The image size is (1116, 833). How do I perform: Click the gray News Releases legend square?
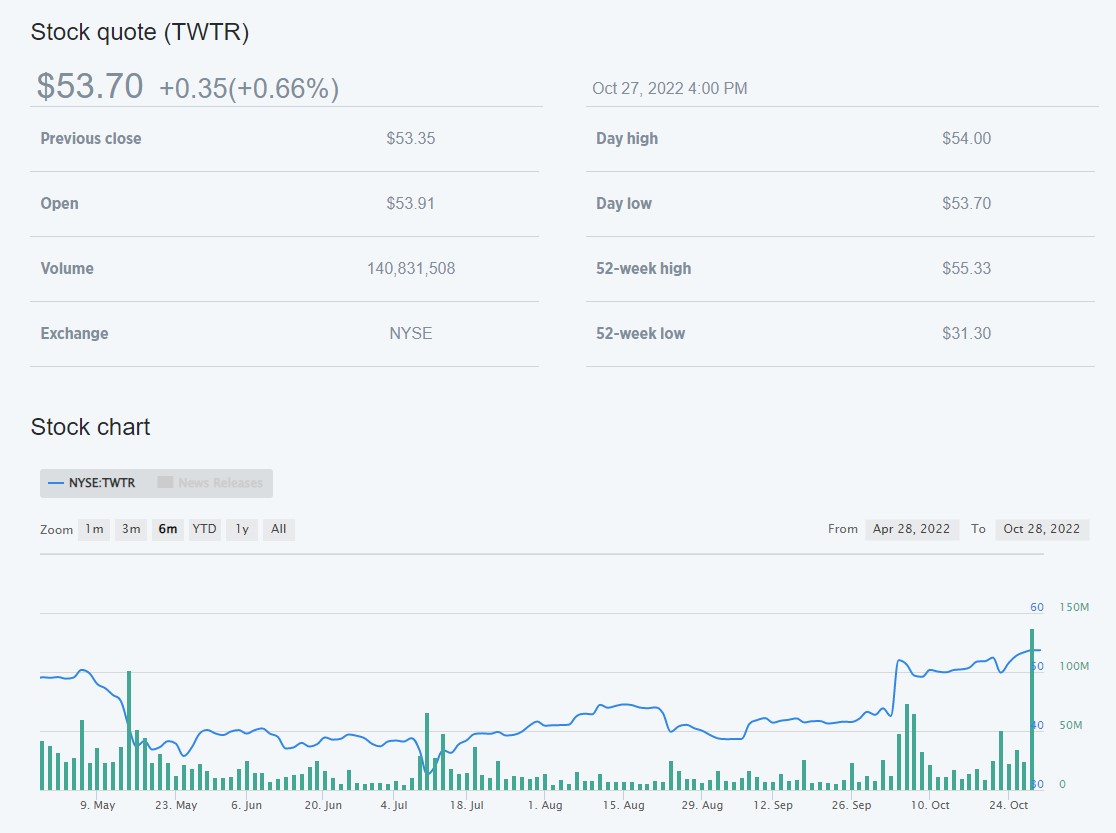click(165, 483)
